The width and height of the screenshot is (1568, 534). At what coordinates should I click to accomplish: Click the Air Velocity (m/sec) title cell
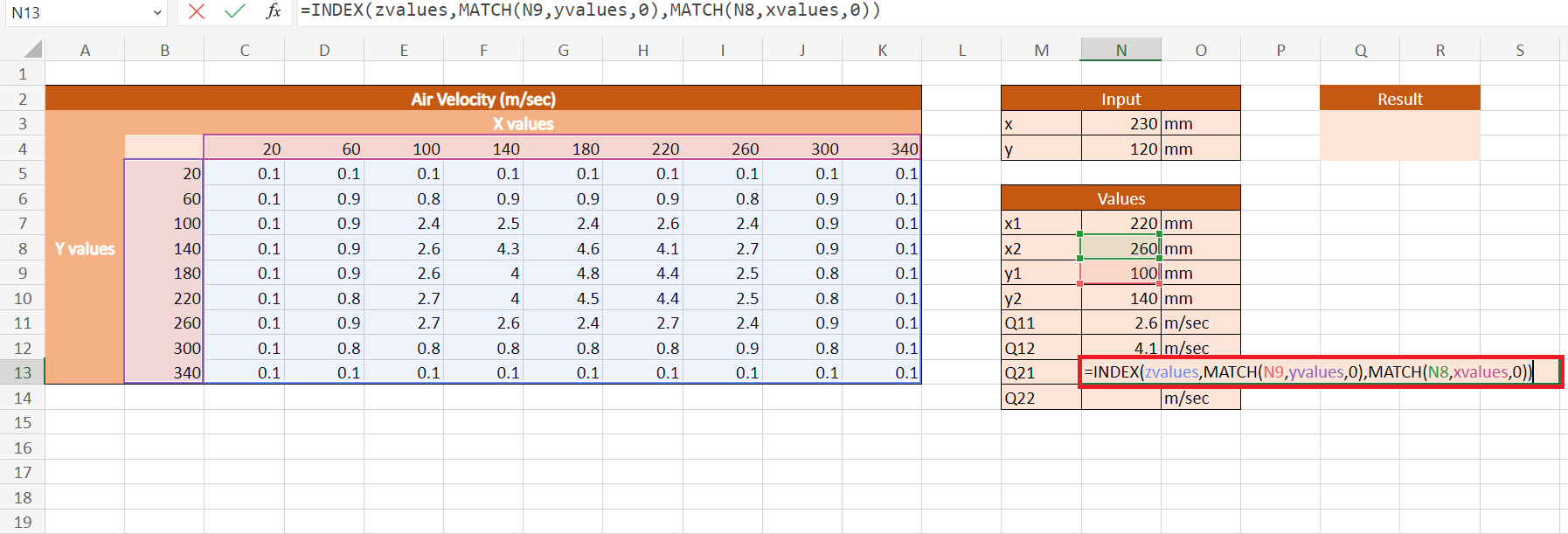point(483,99)
